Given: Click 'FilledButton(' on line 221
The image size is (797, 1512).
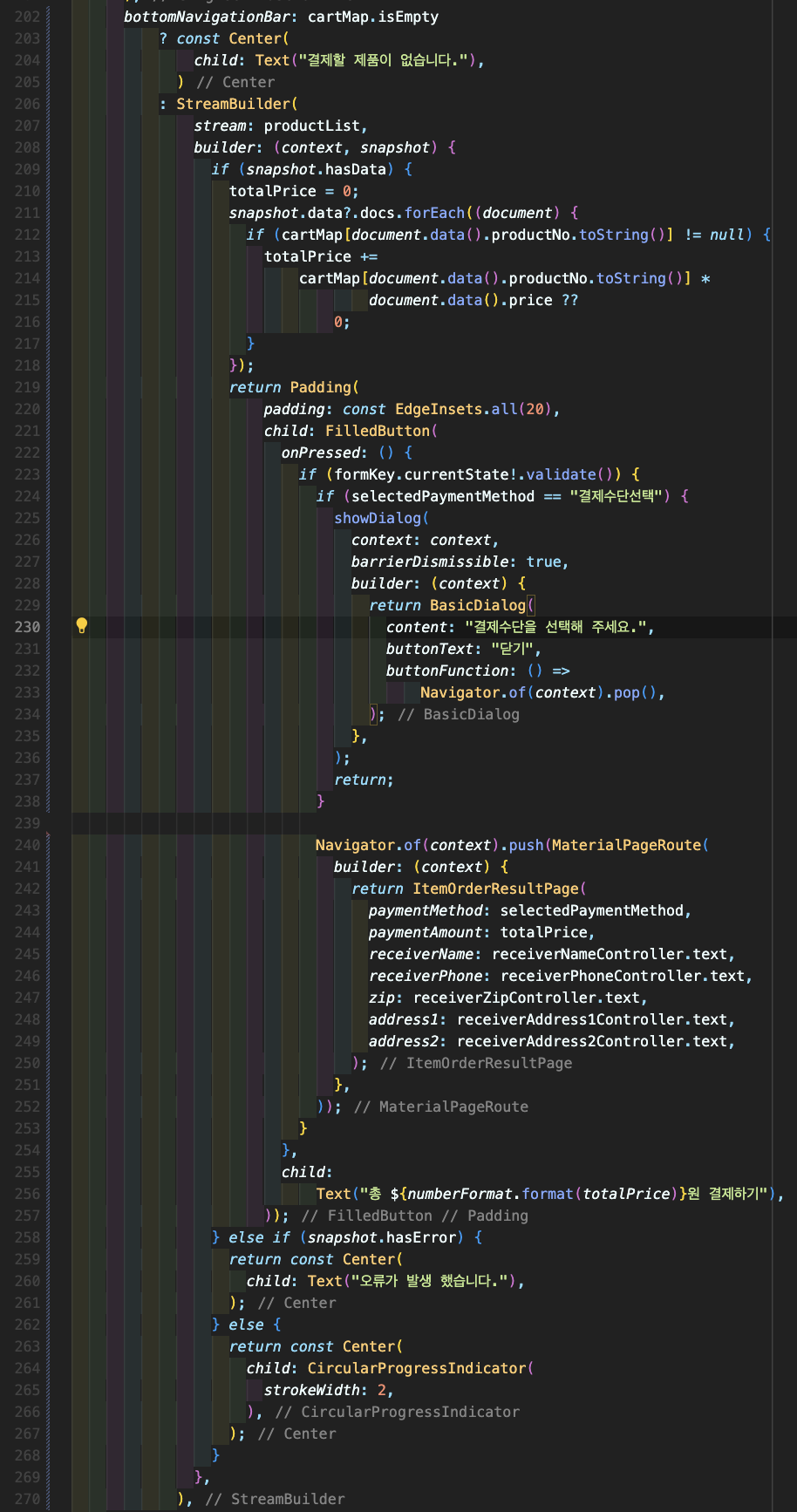Looking at the screenshot, I should [382, 431].
